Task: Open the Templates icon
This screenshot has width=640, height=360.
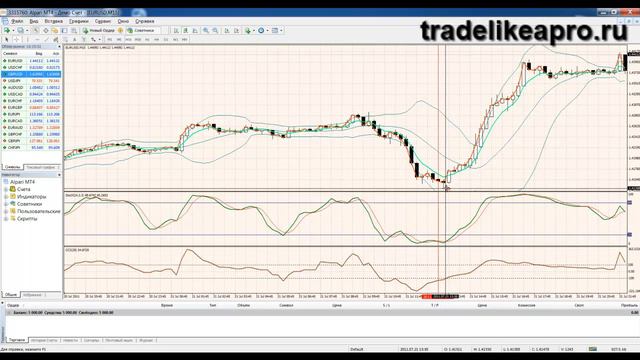Action: point(275,30)
